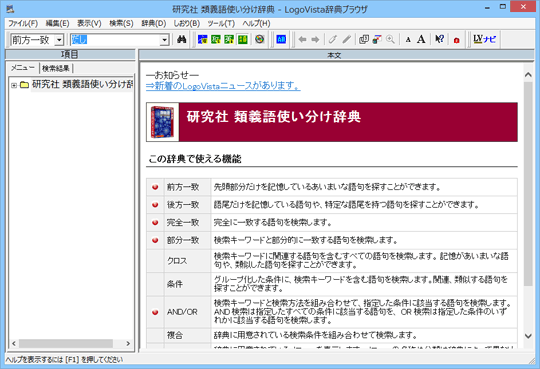Screen dimensions: 540x369
Task: Click the folder icon for 研究社 類義語使い分け辞典
Action: tap(24, 84)
